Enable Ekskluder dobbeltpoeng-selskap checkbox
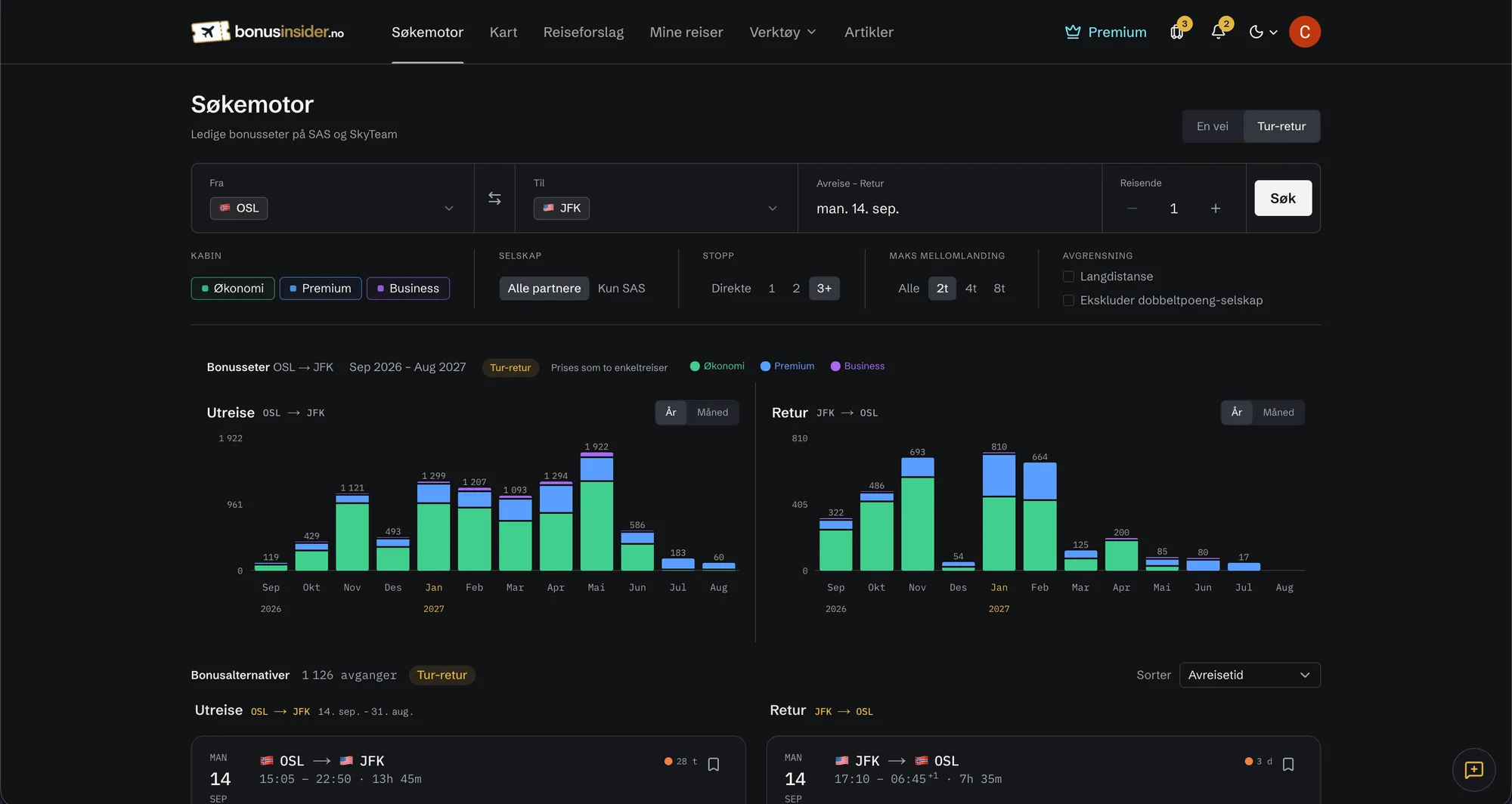This screenshot has width=1512, height=804. click(x=1068, y=300)
